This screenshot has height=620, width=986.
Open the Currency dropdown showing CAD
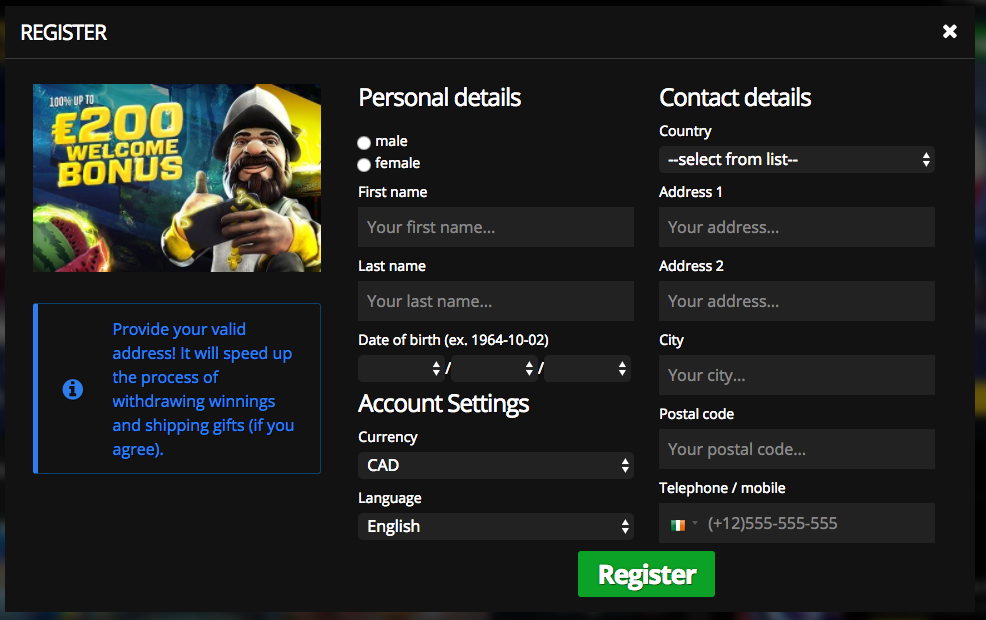click(495, 466)
